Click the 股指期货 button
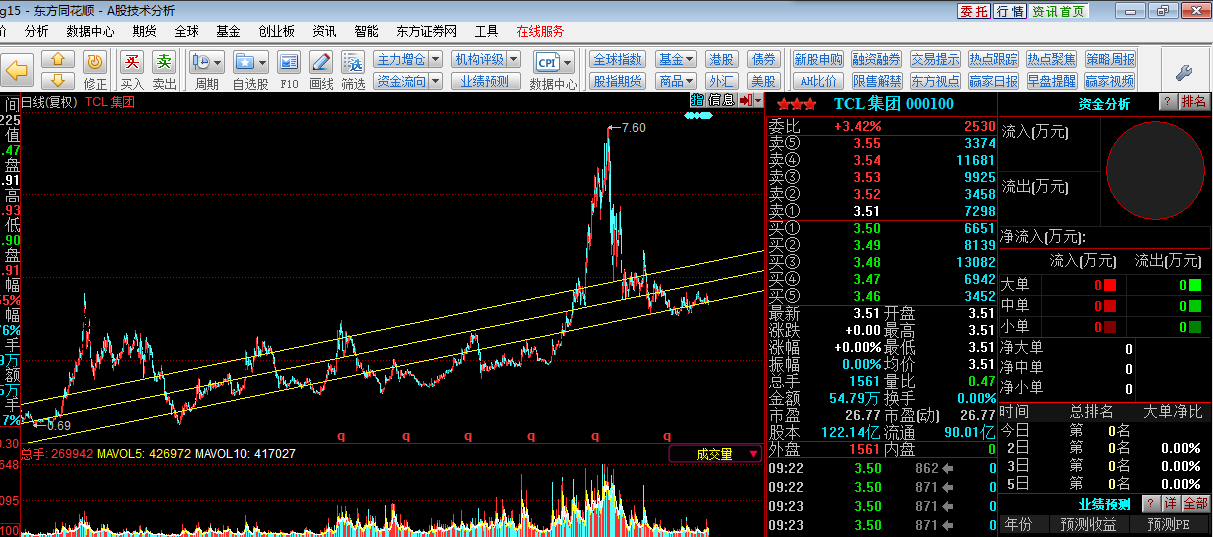1213x537 pixels. [x=617, y=82]
